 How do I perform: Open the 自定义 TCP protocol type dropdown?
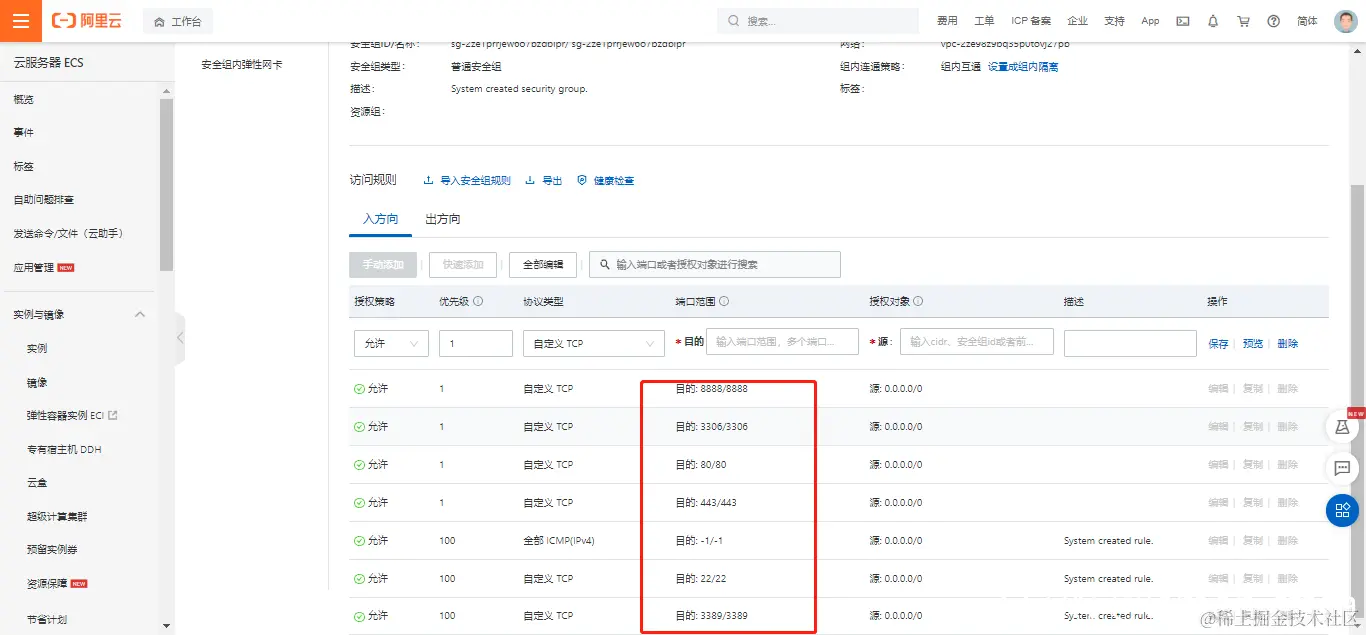(594, 343)
